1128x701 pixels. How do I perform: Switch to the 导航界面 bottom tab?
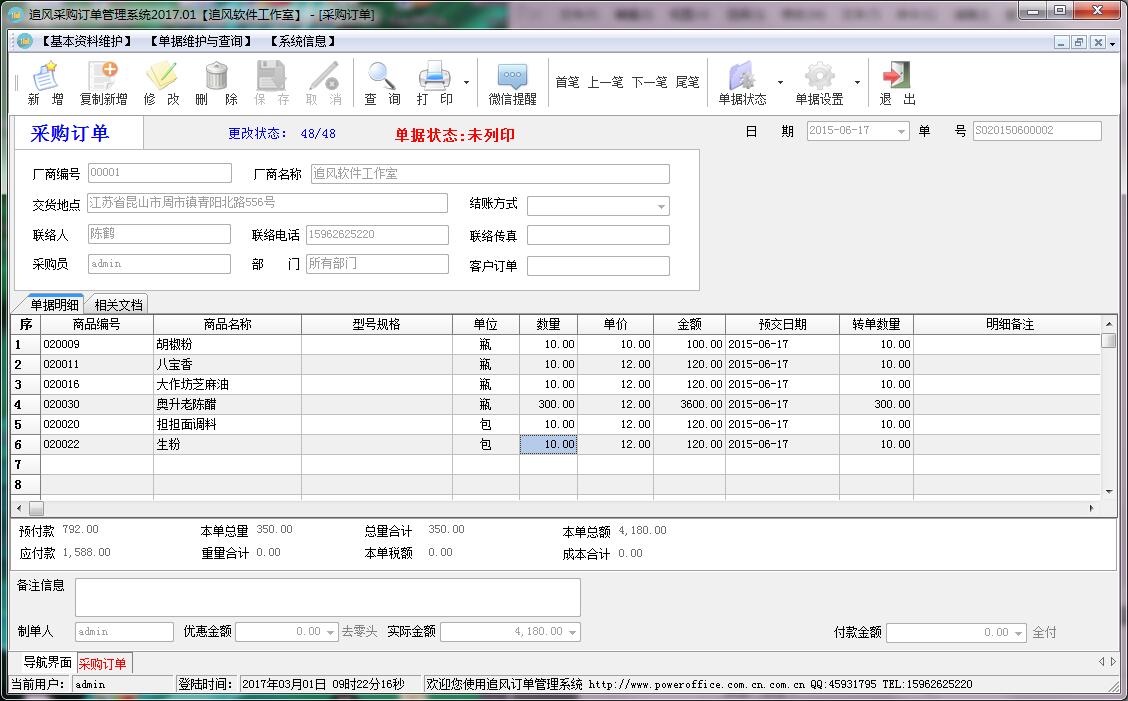(47, 663)
